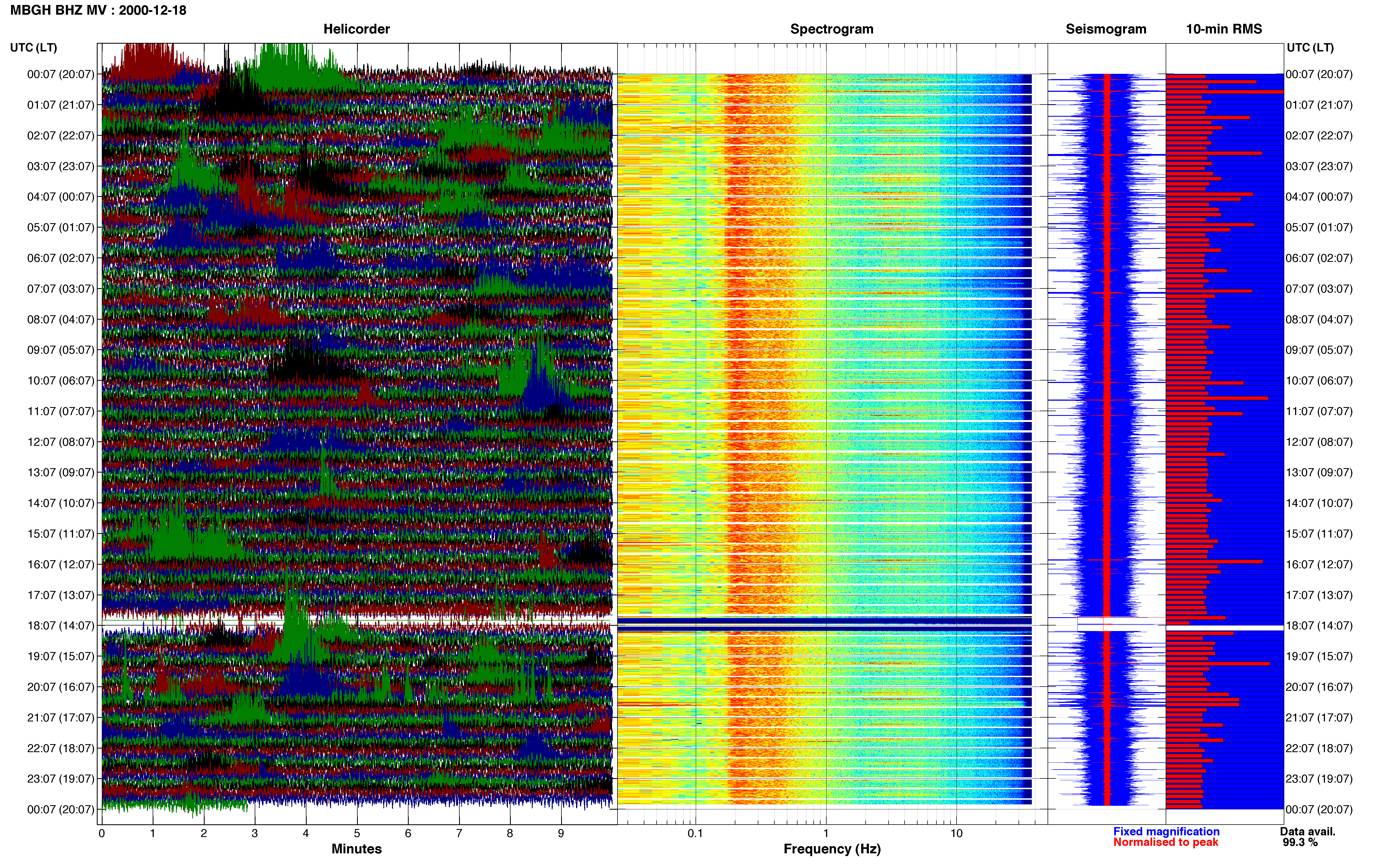The width and height of the screenshot is (1388, 868).
Task: Click the '5' tick on the Minutes axis
Action: (357, 833)
